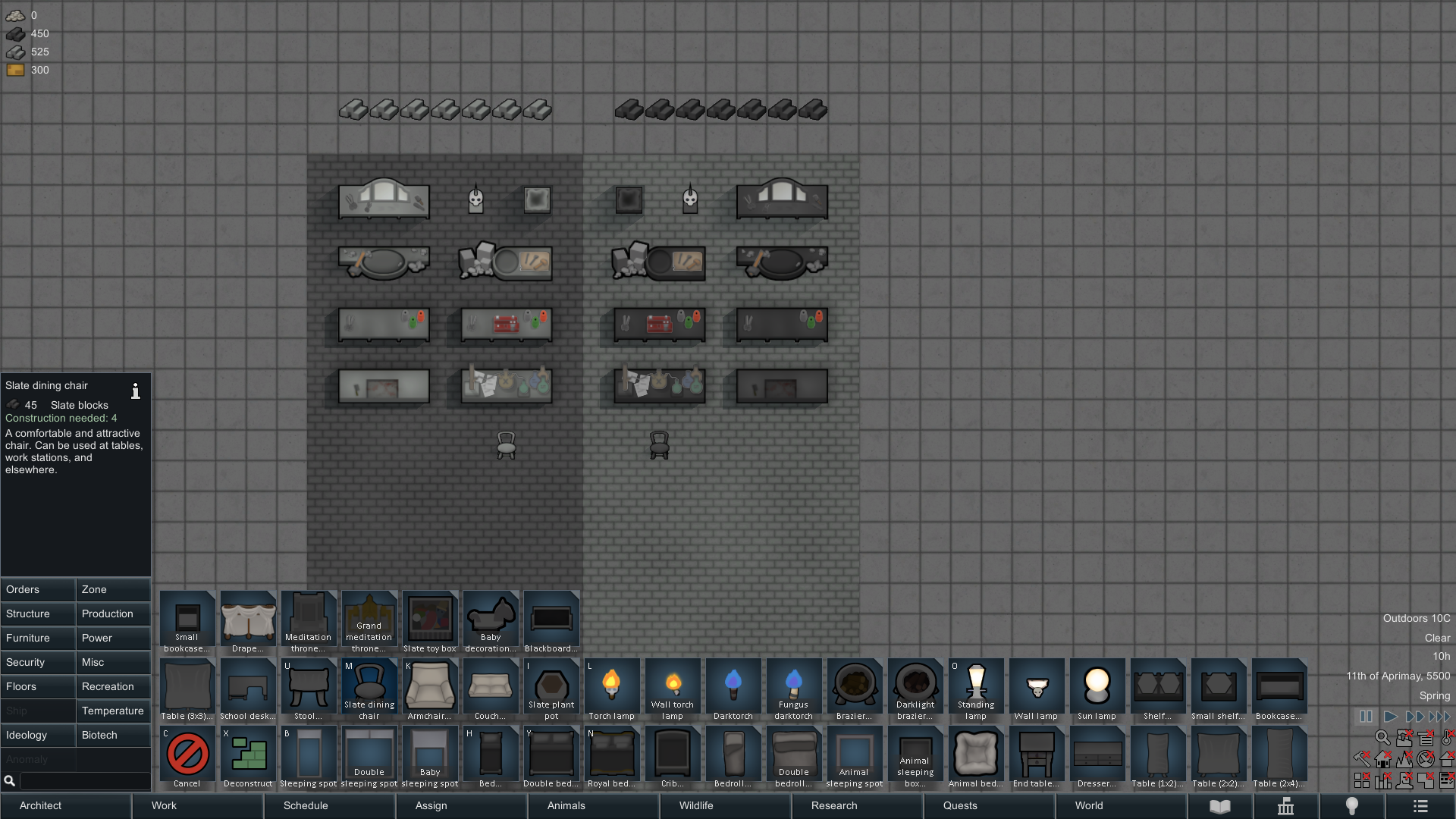Set game to triple-arrow superfast speed
The height and width of the screenshot is (819, 1456).
[x=1439, y=717]
